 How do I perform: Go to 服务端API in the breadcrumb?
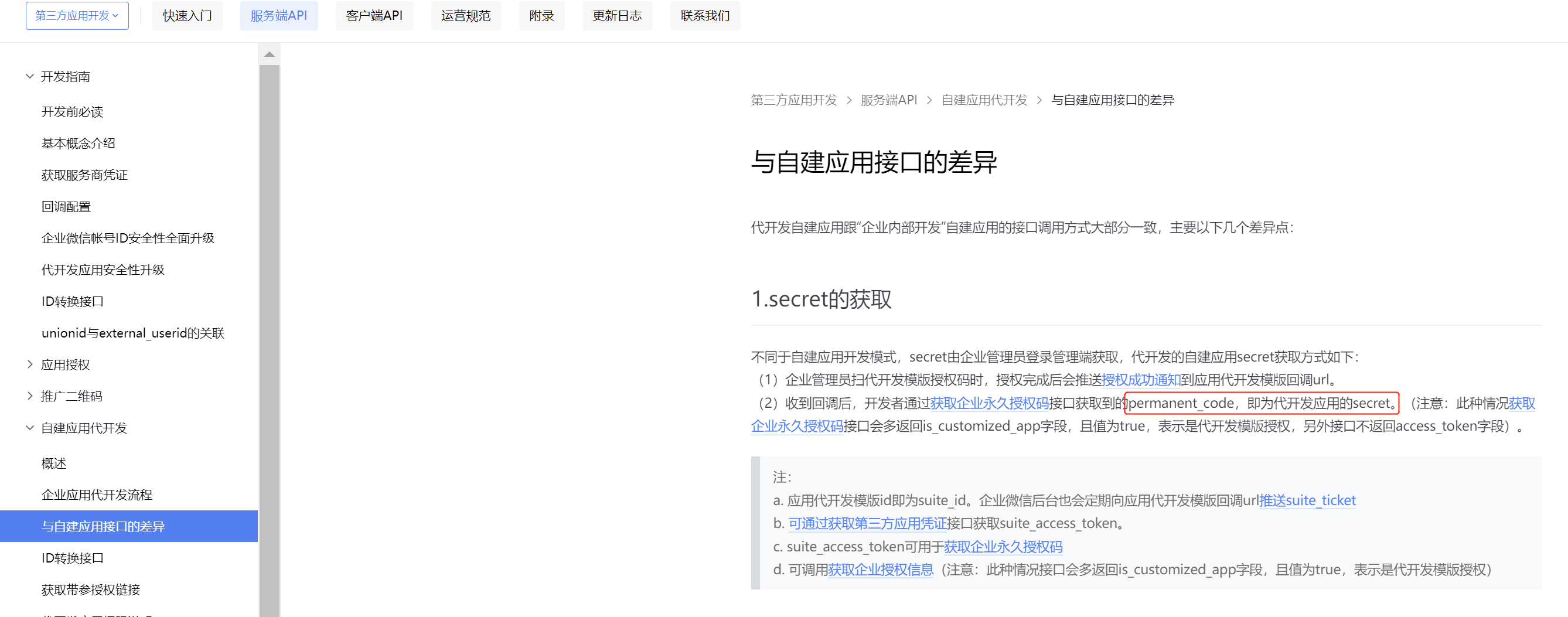pyautogui.click(x=889, y=100)
